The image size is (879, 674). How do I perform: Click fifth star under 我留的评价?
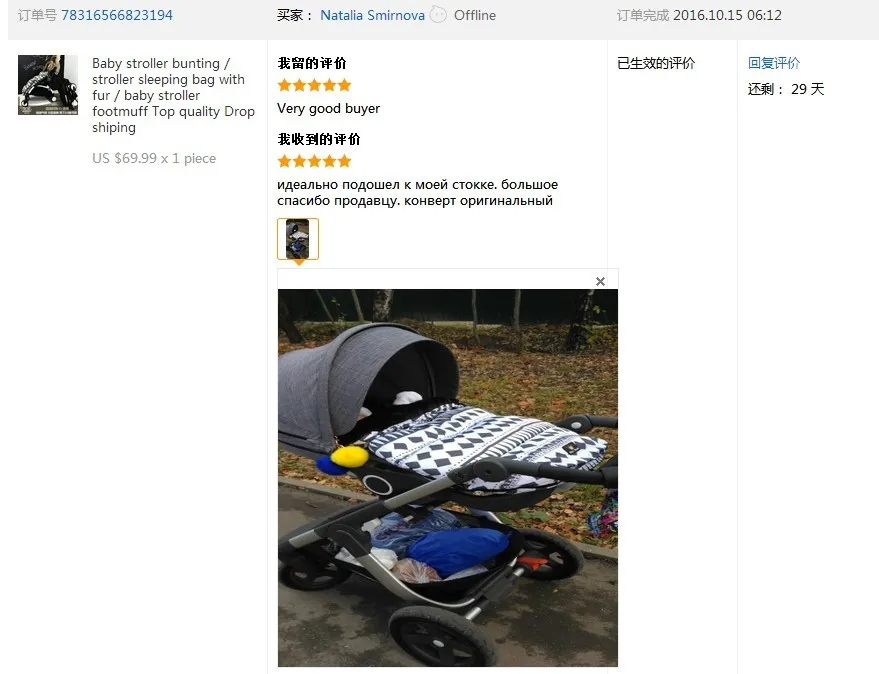click(344, 85)
